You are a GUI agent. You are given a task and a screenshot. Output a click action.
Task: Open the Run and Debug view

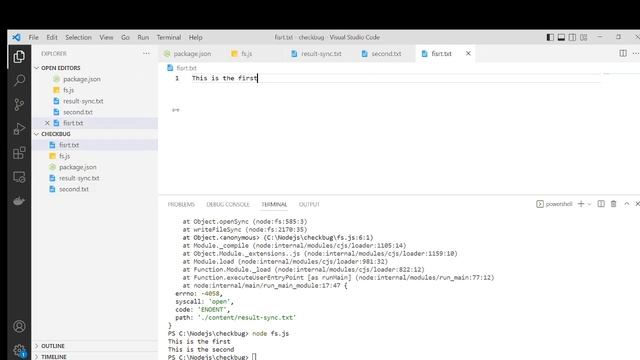pos(19,129)
